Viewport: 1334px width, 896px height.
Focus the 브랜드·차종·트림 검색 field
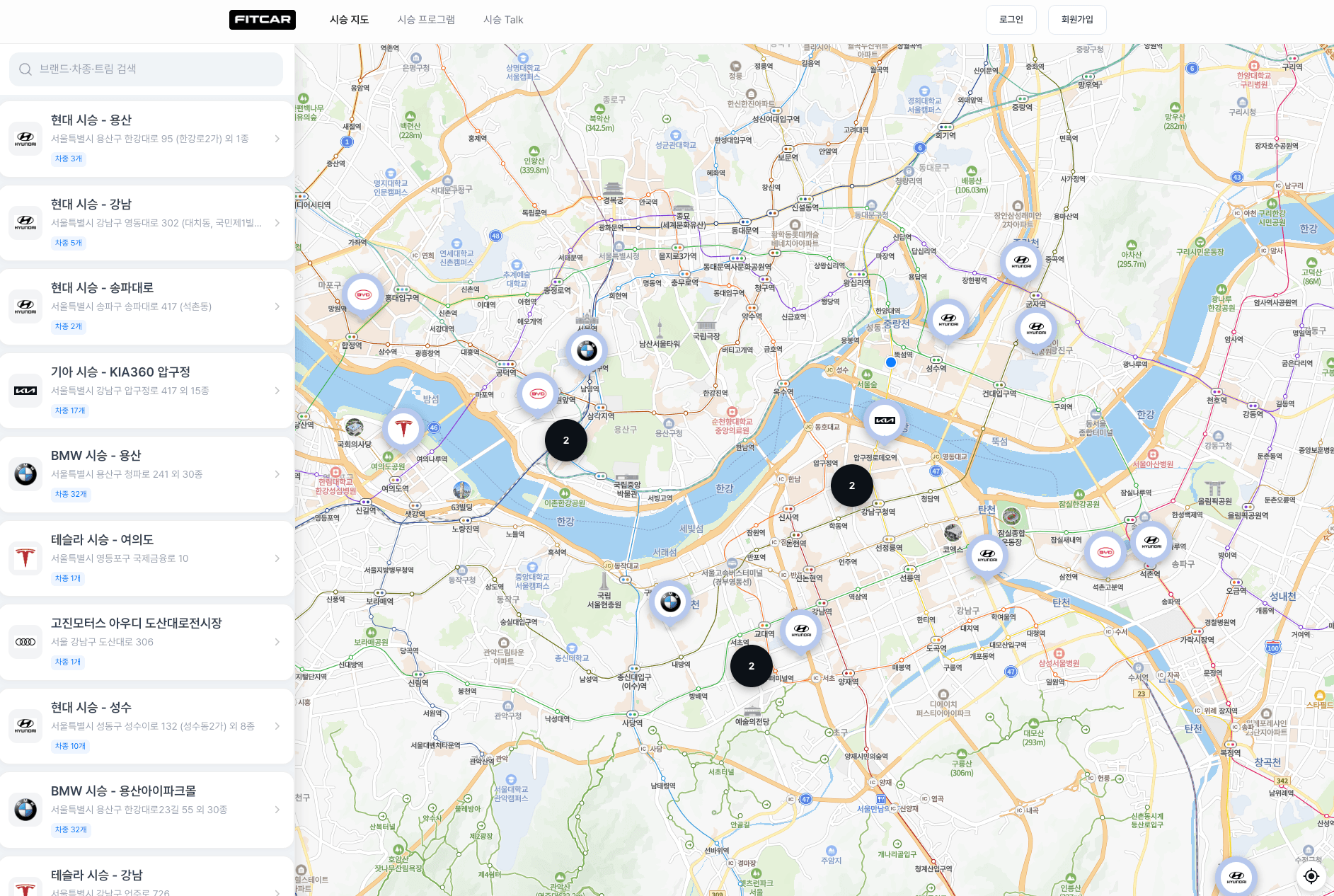coord(146,69)
